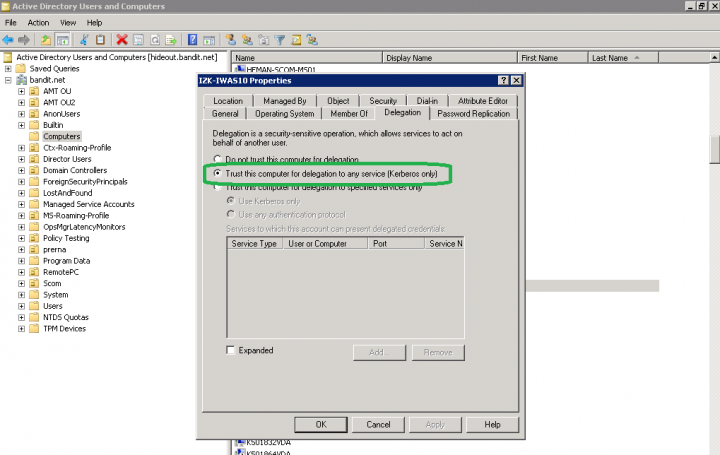Click the red Delete toolbar icon
Screen dimensions: 720x455
pyautogui.click(x=121, y=40)
